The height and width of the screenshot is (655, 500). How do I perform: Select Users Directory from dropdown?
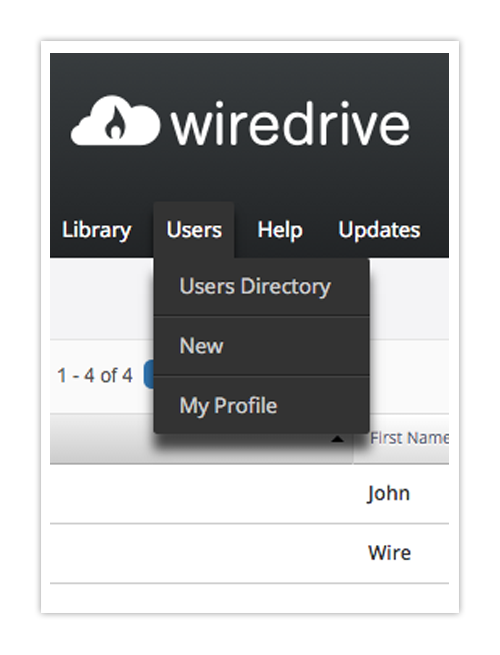[261, 287]
